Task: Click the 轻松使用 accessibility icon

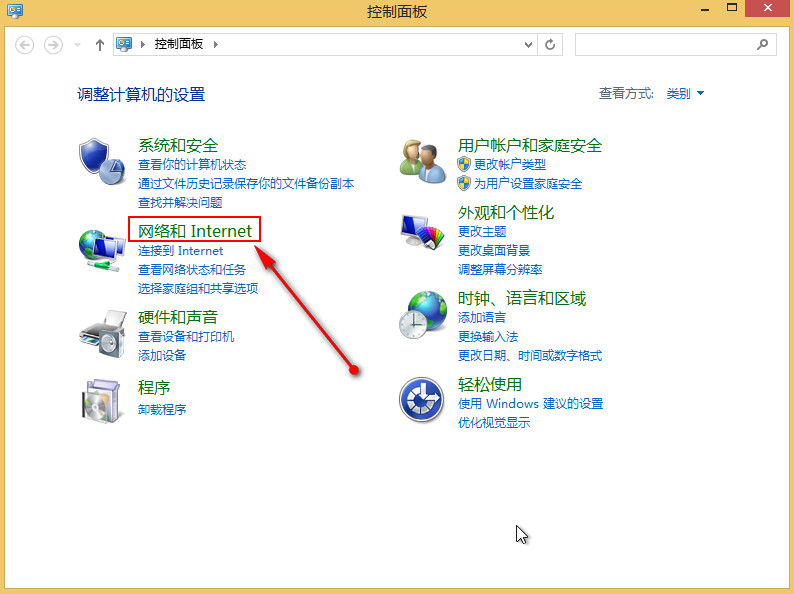Action: click(x=422, y=400)
